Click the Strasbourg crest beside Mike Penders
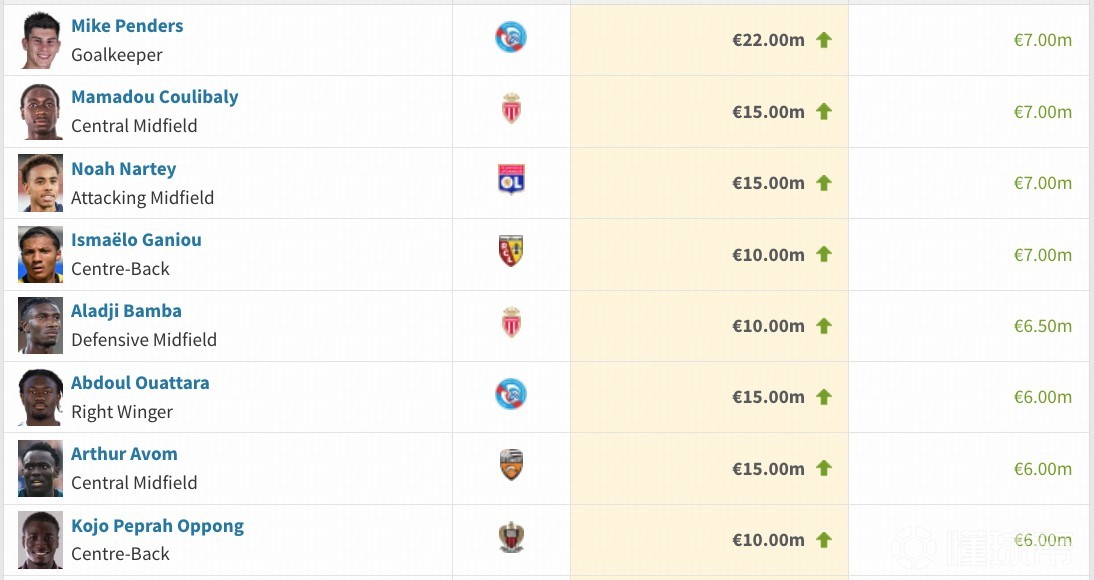Image resolution: width=1094 pixels, height=580 pixels. pos(511,38)
